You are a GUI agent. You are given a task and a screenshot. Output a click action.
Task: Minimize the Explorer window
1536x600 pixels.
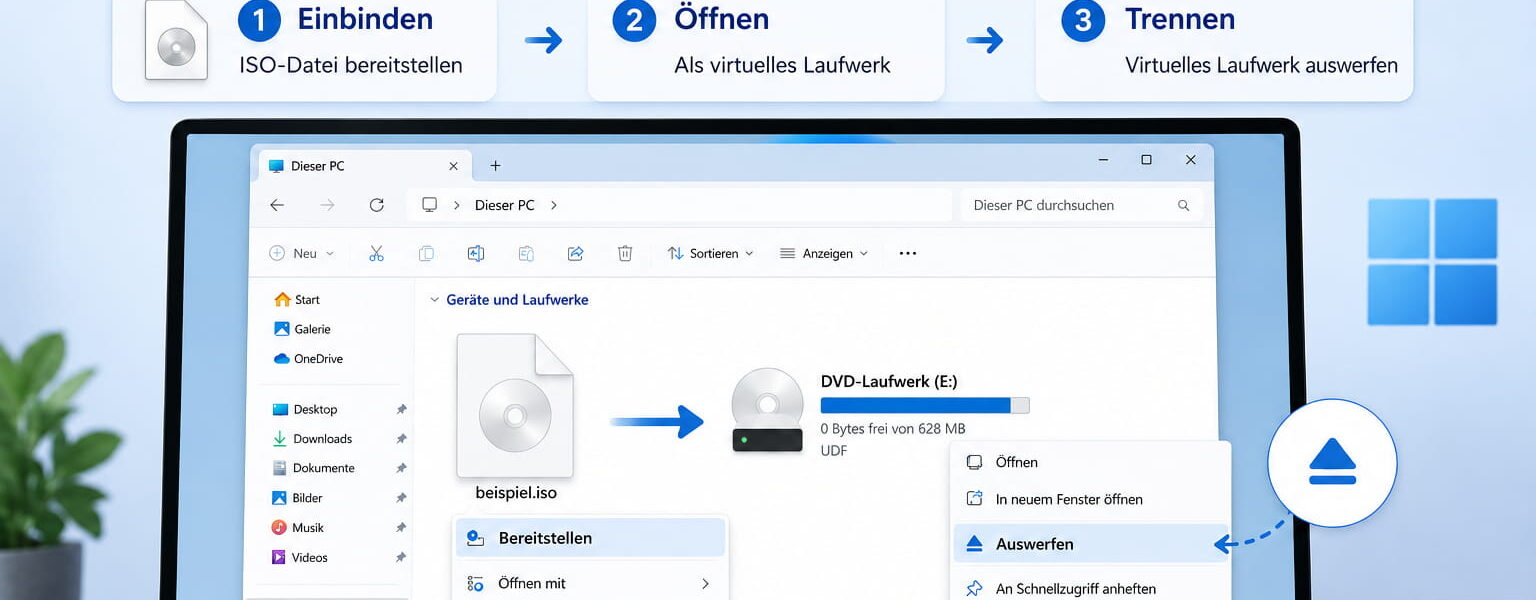click(1103, 160)
